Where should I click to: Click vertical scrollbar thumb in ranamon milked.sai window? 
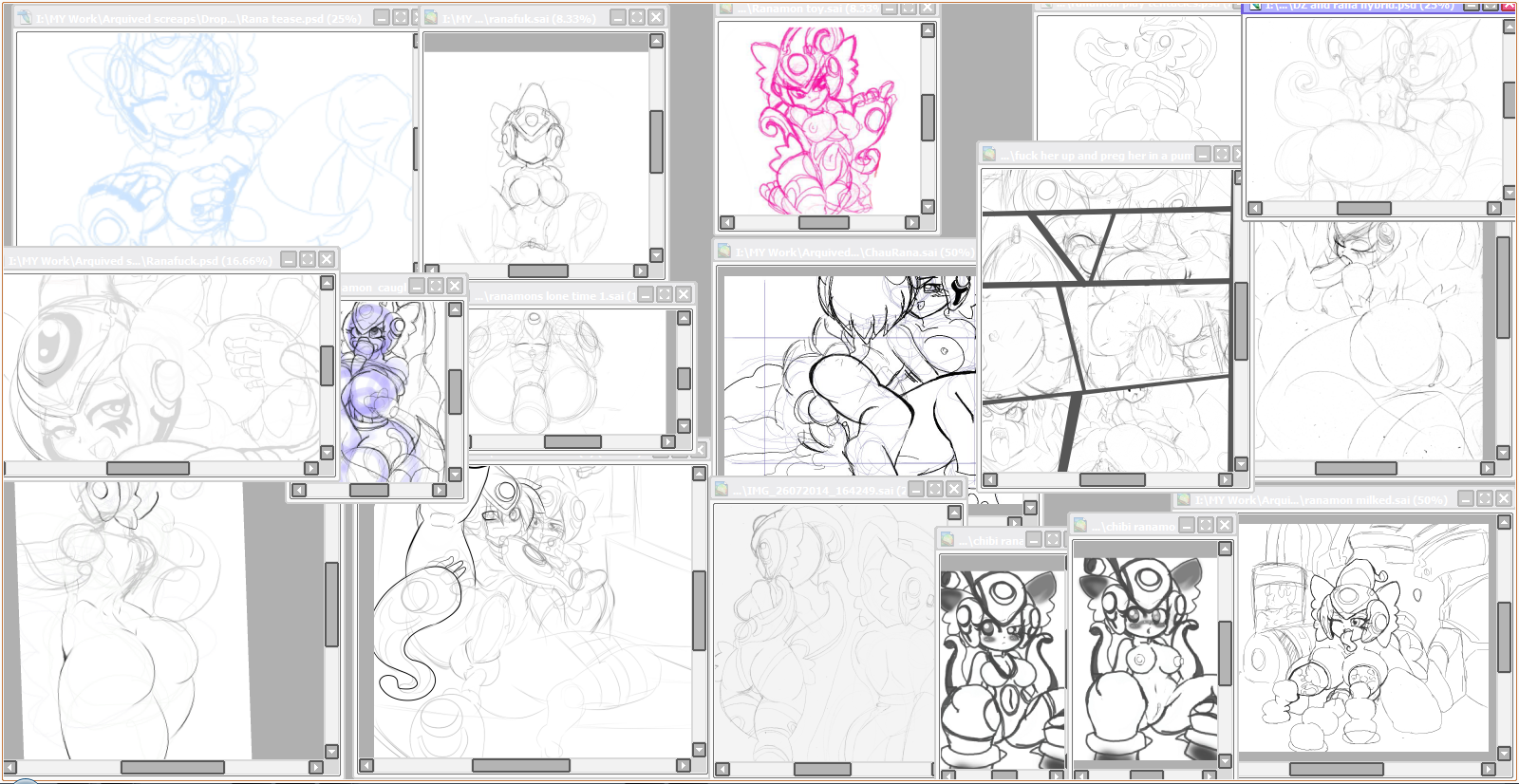(1504, 637)
